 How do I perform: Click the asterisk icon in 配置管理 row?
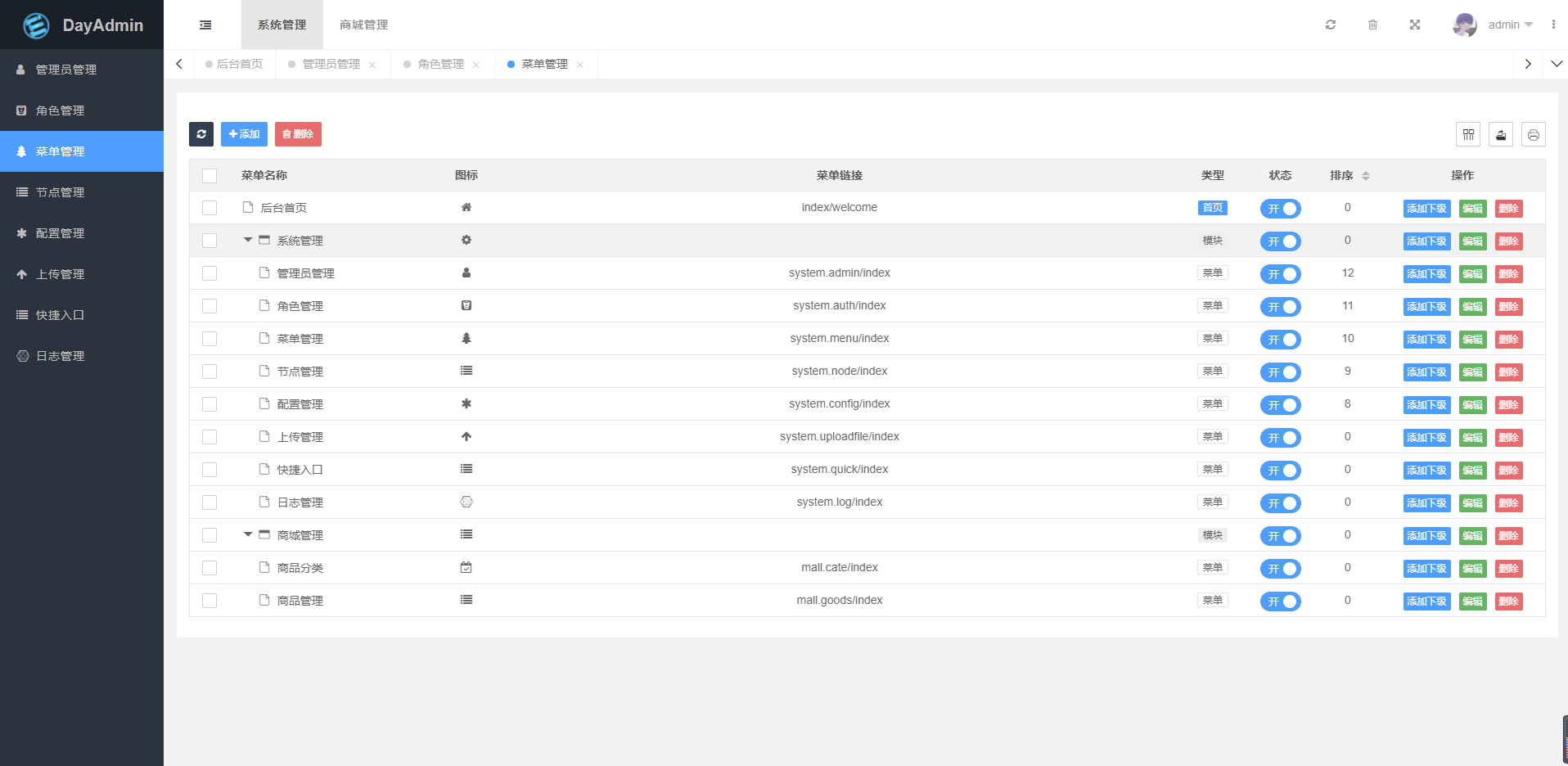[x=466, y=403]
